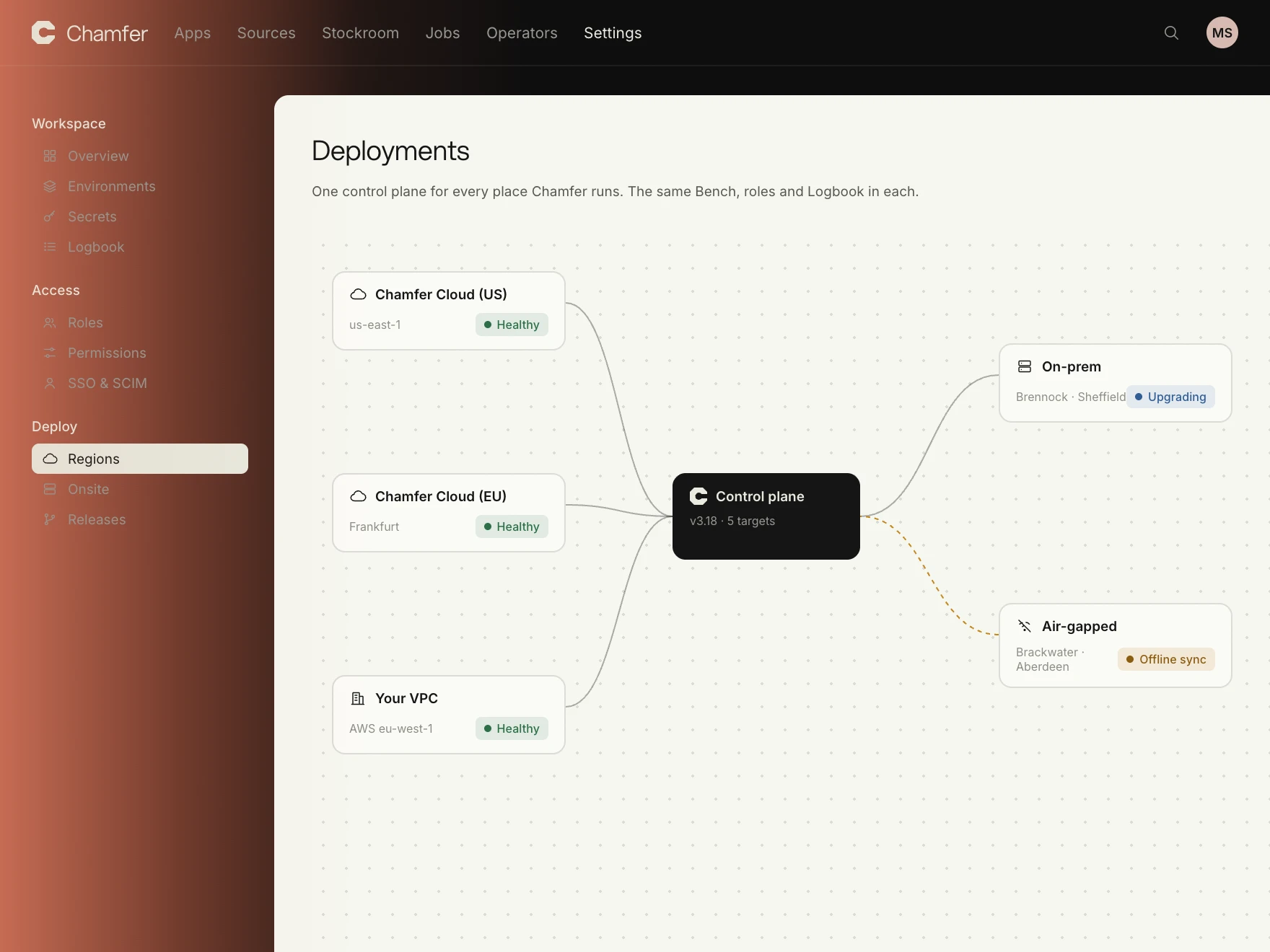Open the Apps menu
The height and width of the screenshot is (952, 1270).
(193, 32)
